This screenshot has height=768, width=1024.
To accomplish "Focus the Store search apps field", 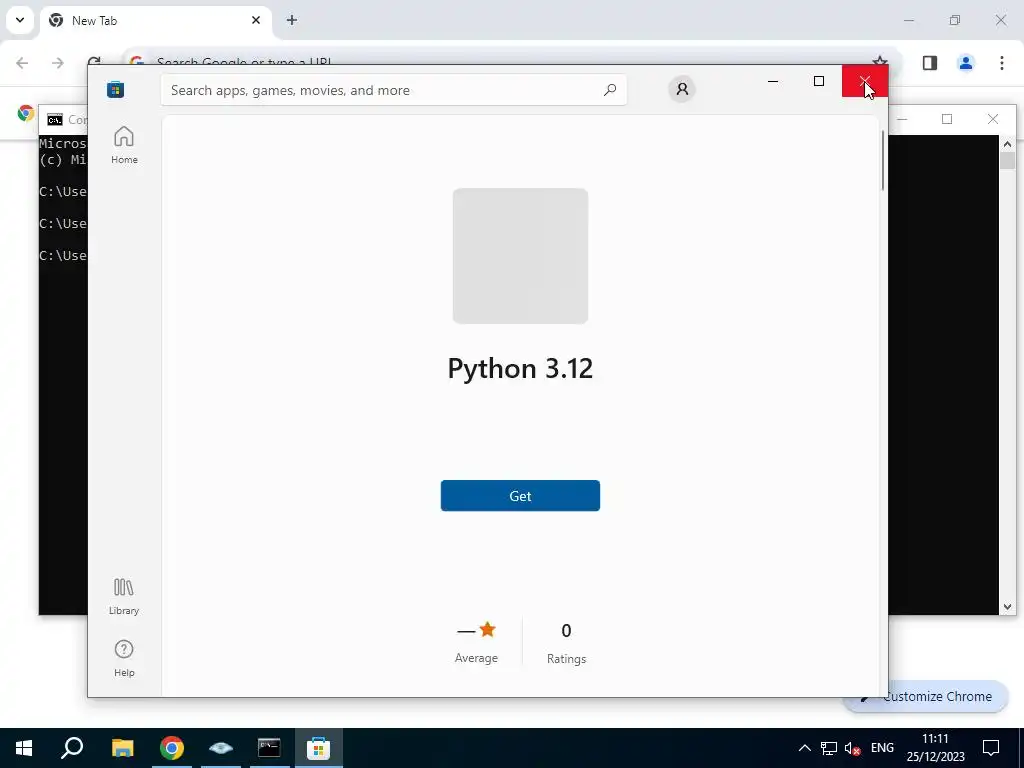I will 394,90.
